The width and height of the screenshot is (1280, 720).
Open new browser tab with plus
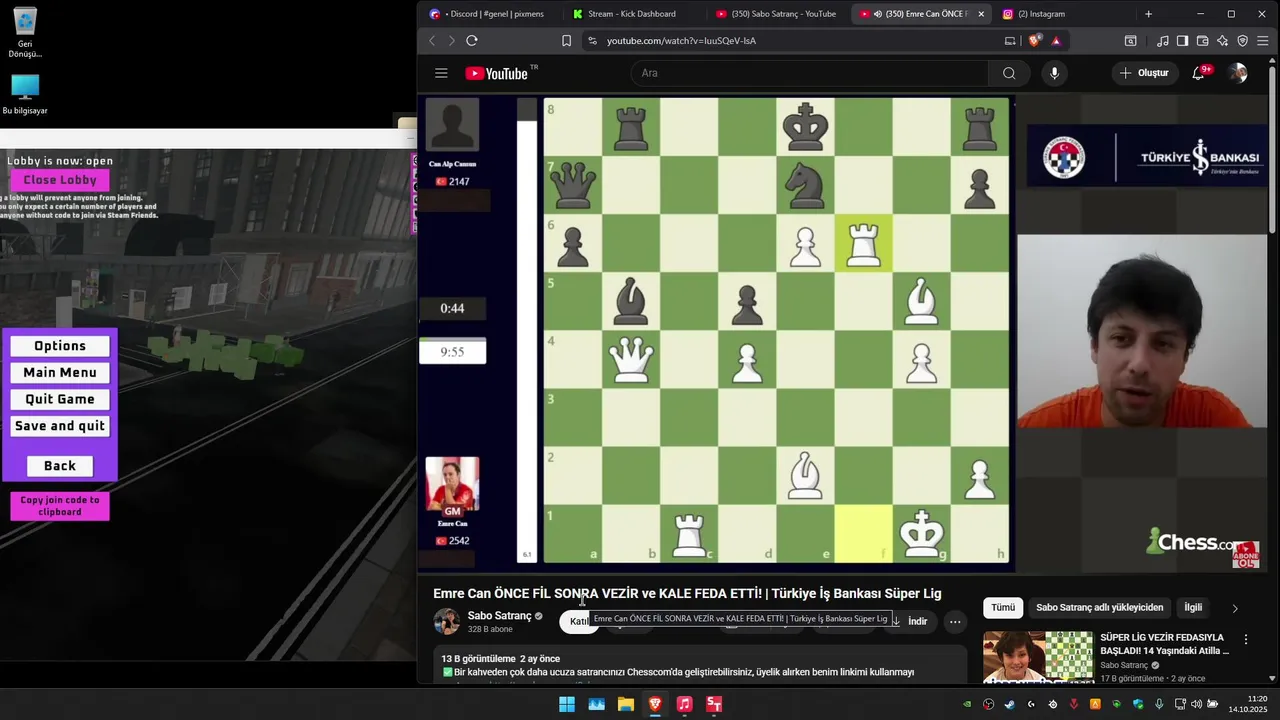(1148, 14)
